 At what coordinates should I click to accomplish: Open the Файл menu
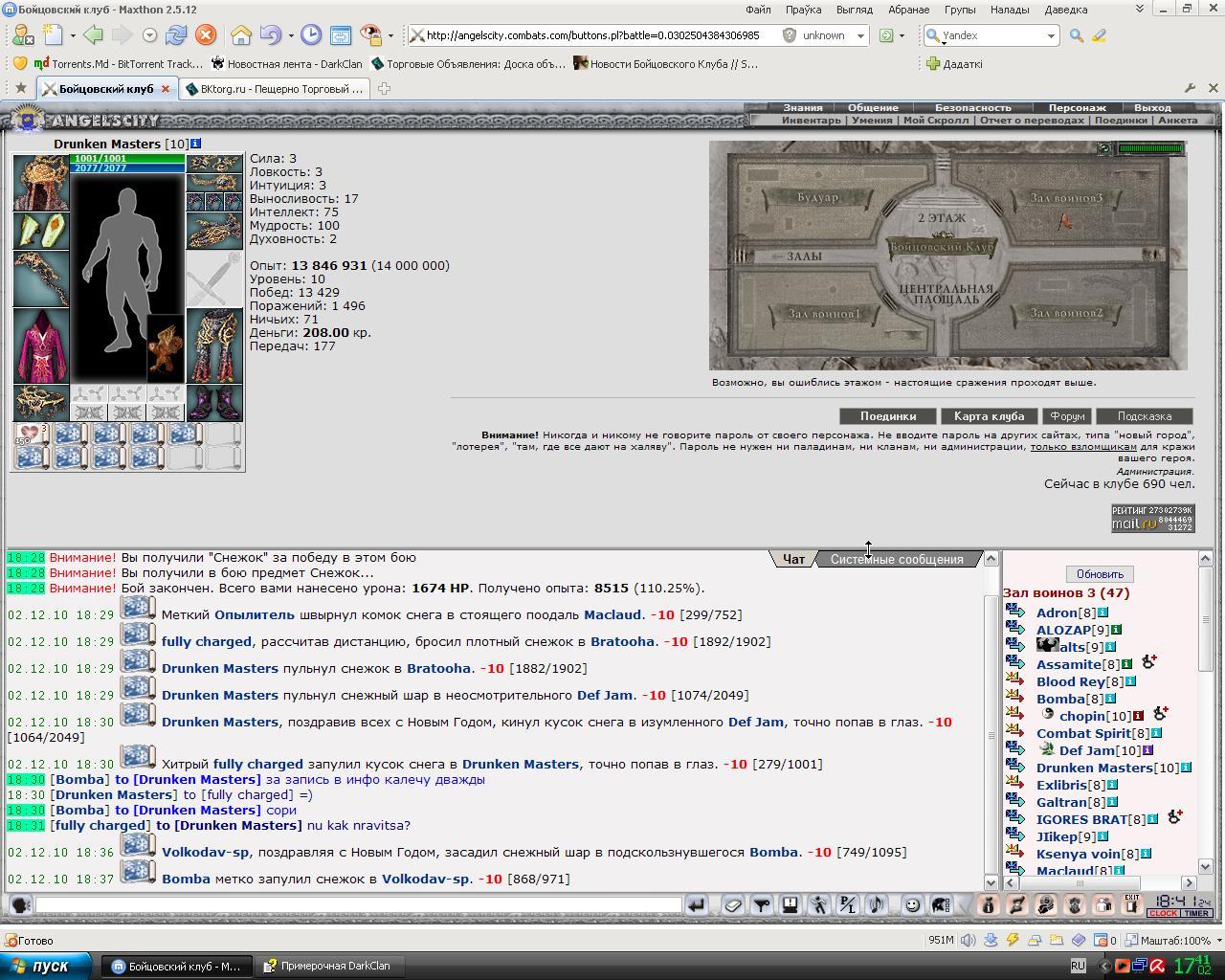click(x=758, y=10)
